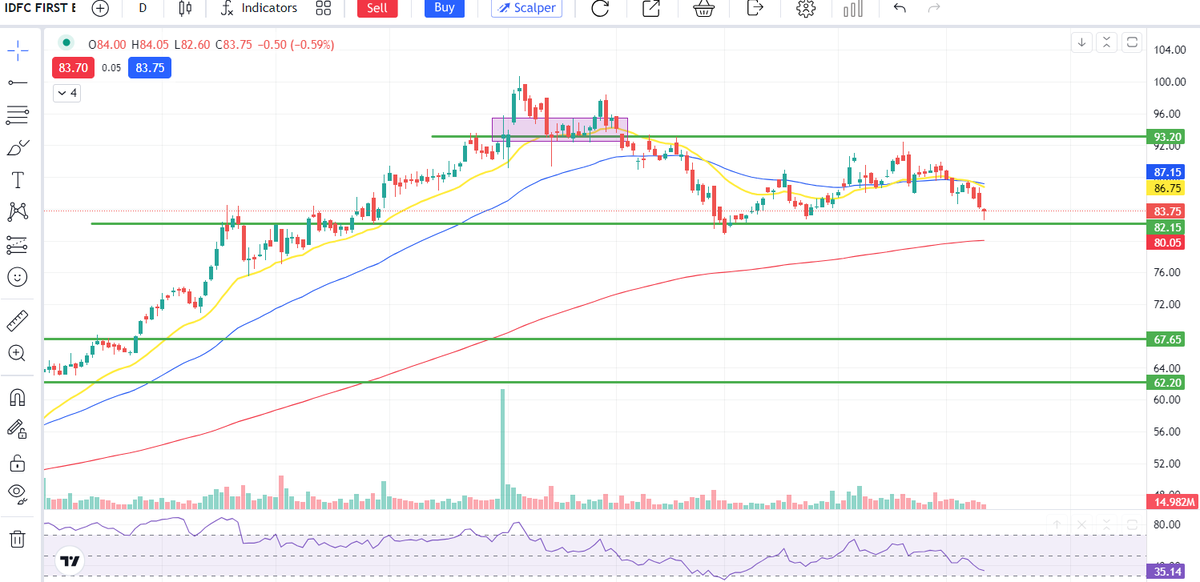The image size is (1200, 582).
Task: Click the red 80.05 moving average label
Action: pos(1168,242)
